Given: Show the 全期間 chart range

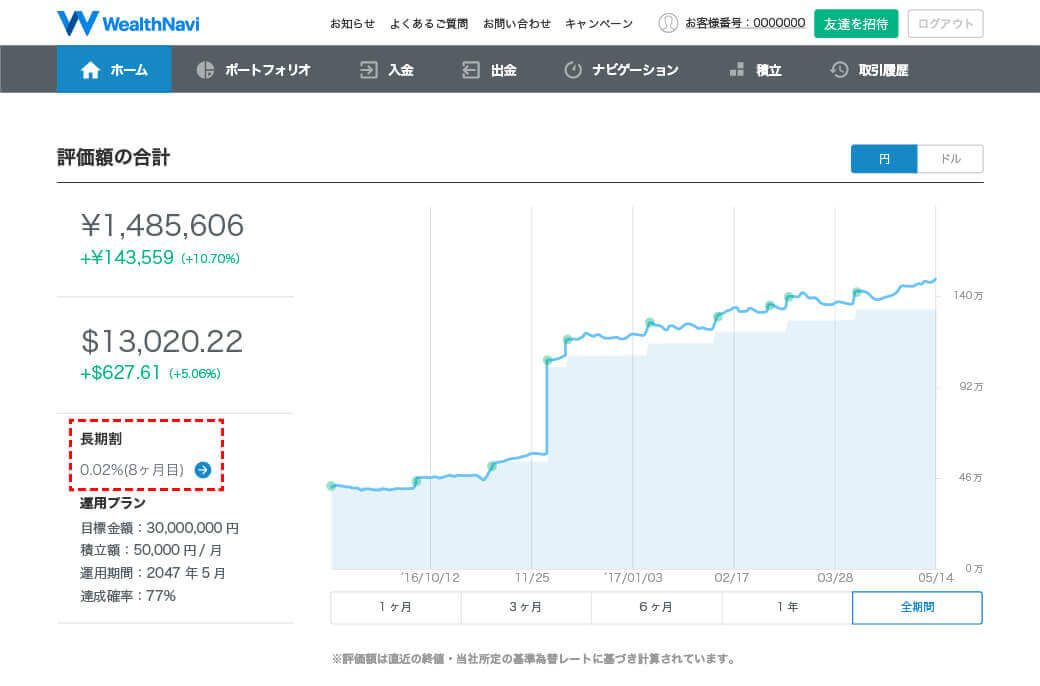Looking at the screenshot, I should pos(917,607).
